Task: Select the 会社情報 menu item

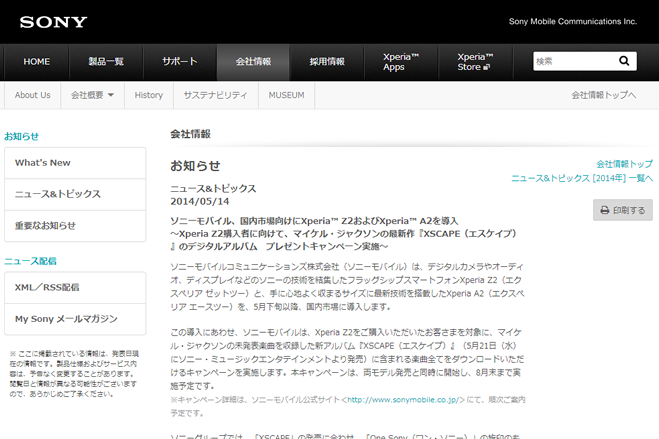Action: point(253,62)
